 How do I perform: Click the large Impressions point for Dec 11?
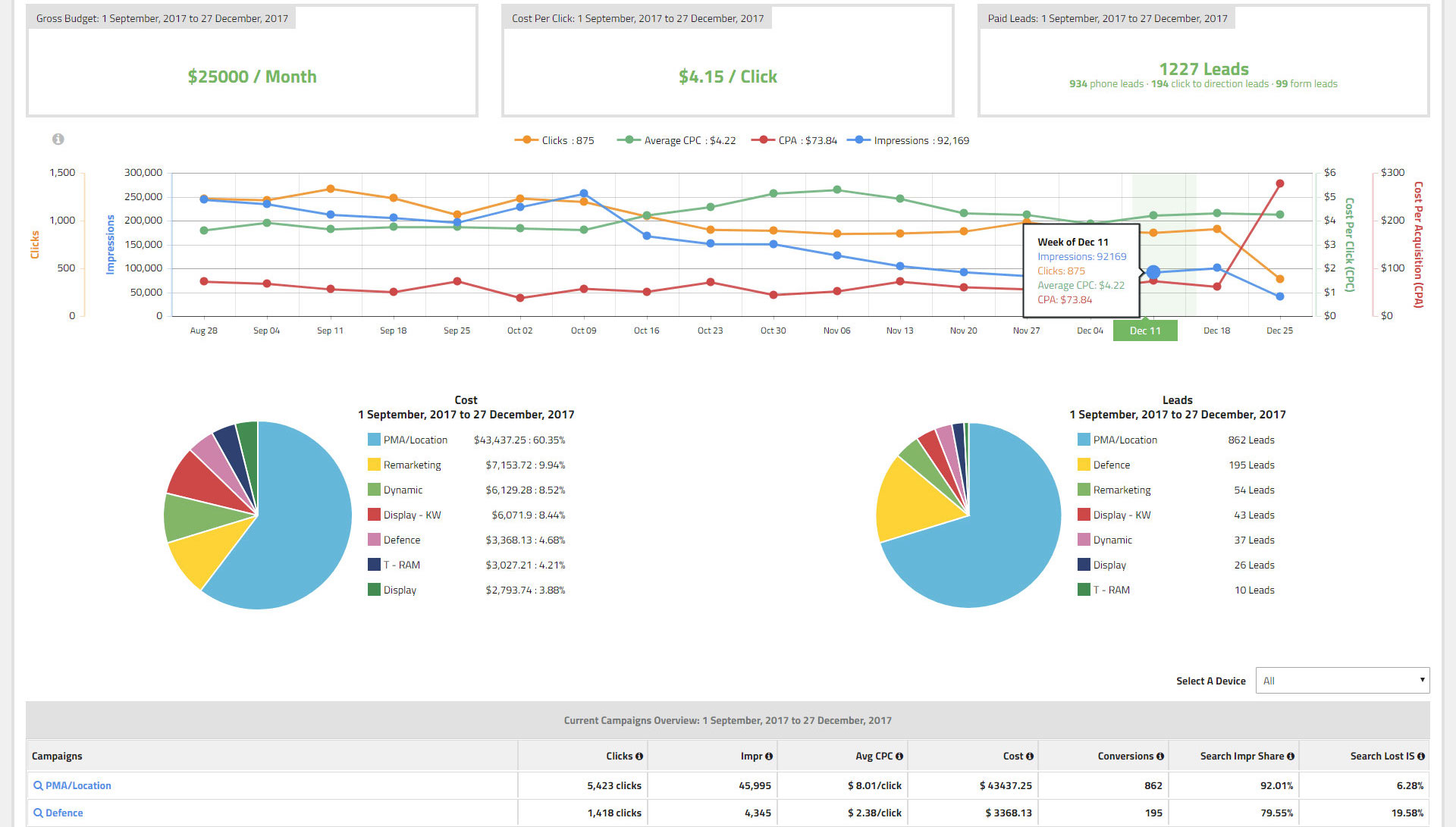[1153, 272]
